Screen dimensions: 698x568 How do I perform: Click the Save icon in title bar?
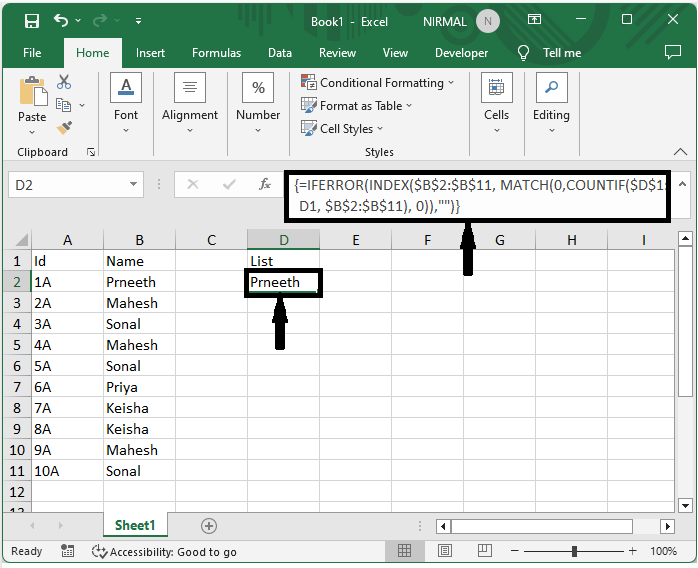click(x=31, y=20)
